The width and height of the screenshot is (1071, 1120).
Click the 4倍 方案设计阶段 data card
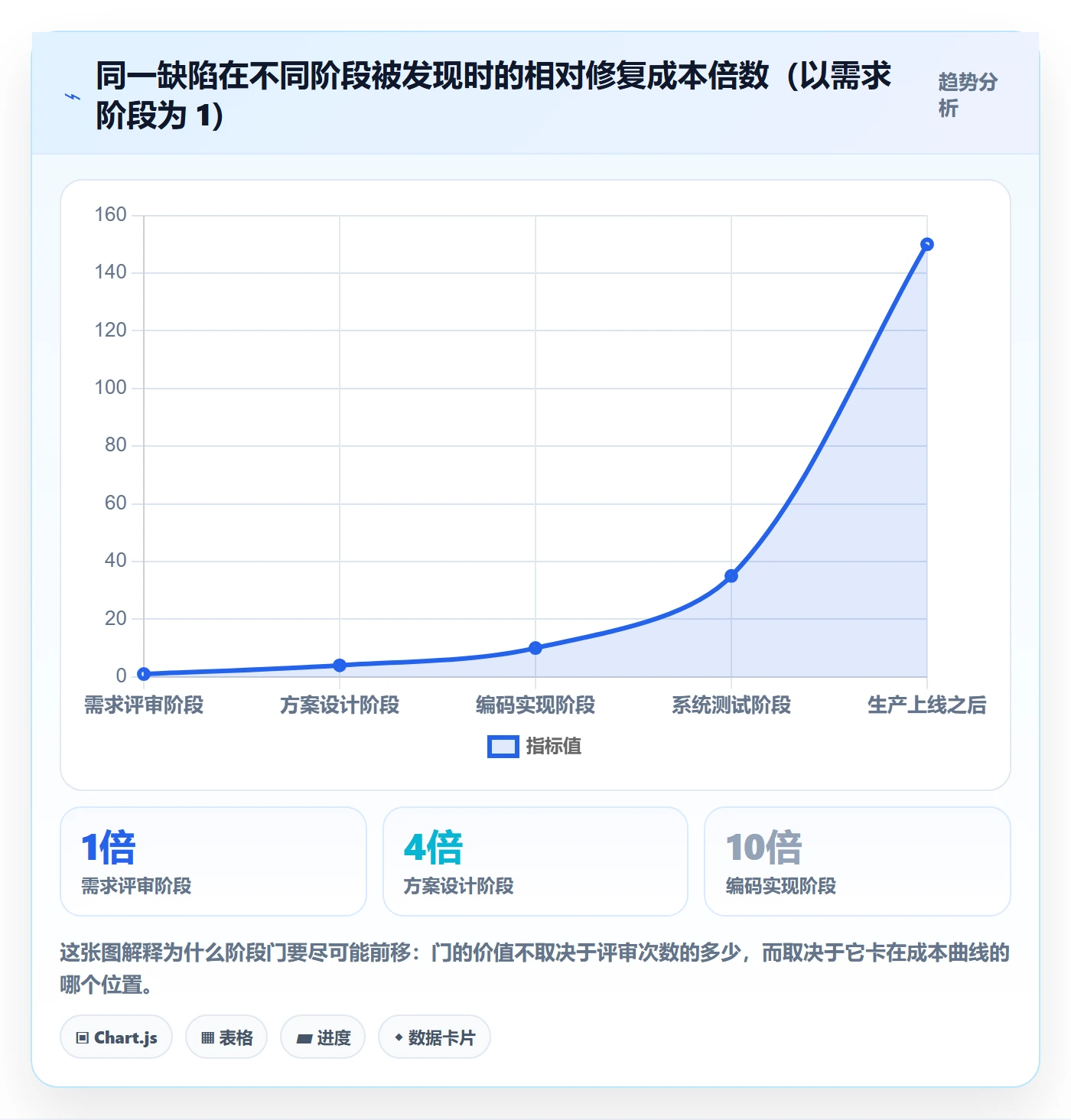point(535,861)
